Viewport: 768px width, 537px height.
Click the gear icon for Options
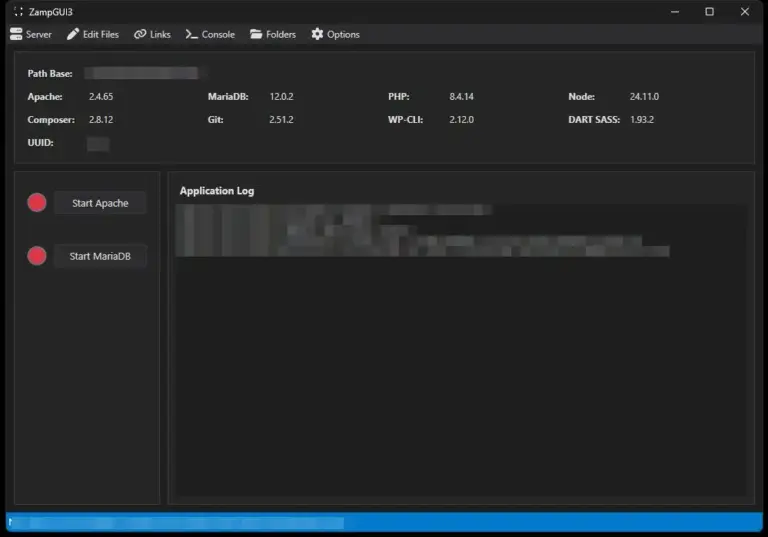(x=317, y=34)
